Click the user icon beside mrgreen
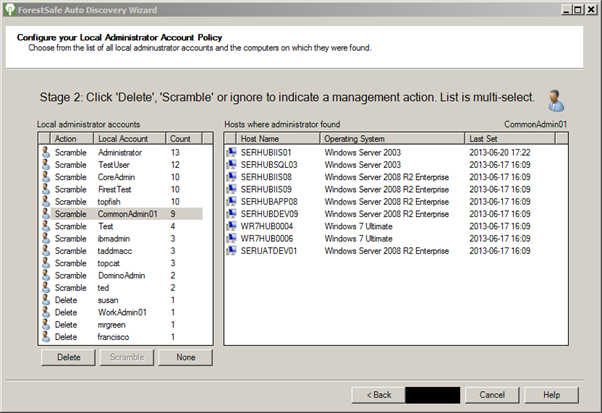Viewport: 602px width, 413px height. coord(46,324)
